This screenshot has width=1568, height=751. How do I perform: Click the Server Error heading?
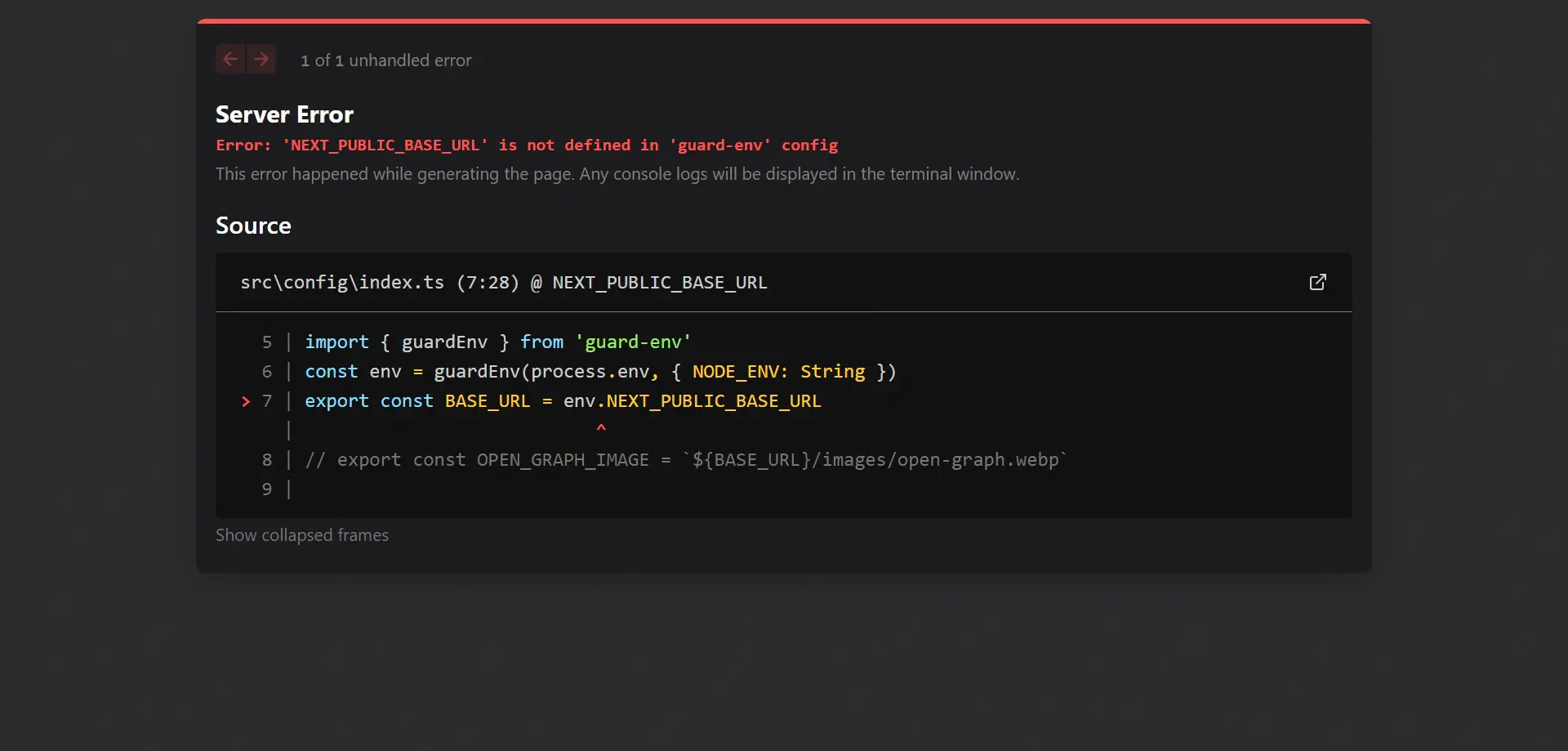[x=284, y=114]
